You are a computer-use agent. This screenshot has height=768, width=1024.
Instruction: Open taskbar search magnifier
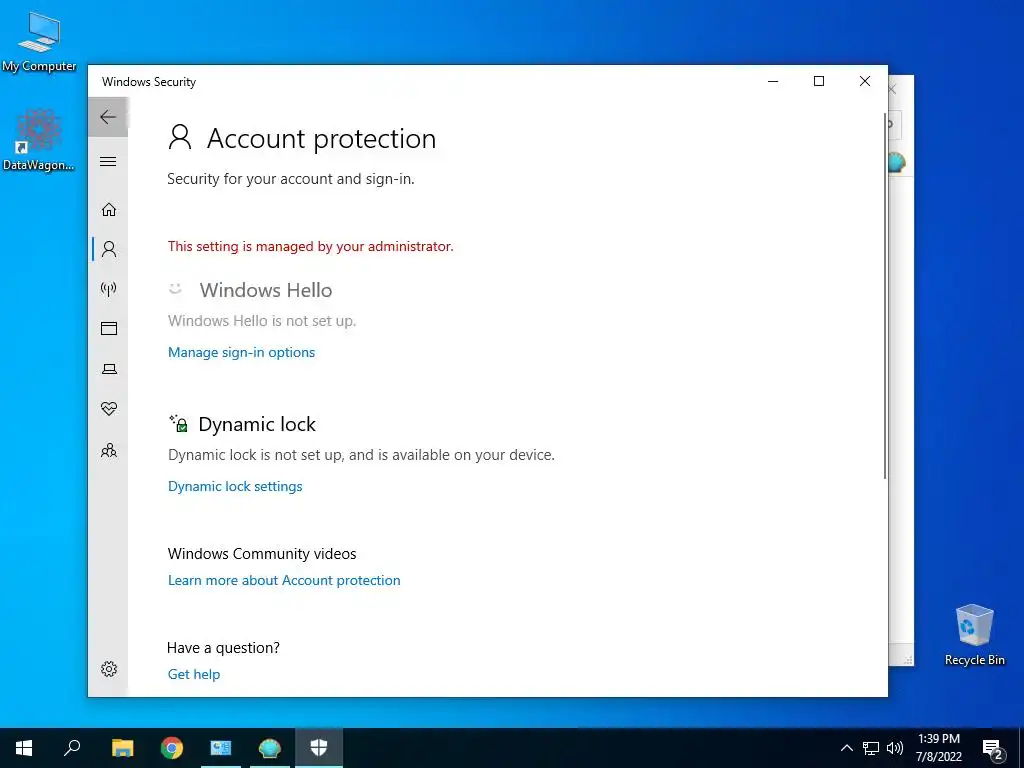click(x=72, y=748)
